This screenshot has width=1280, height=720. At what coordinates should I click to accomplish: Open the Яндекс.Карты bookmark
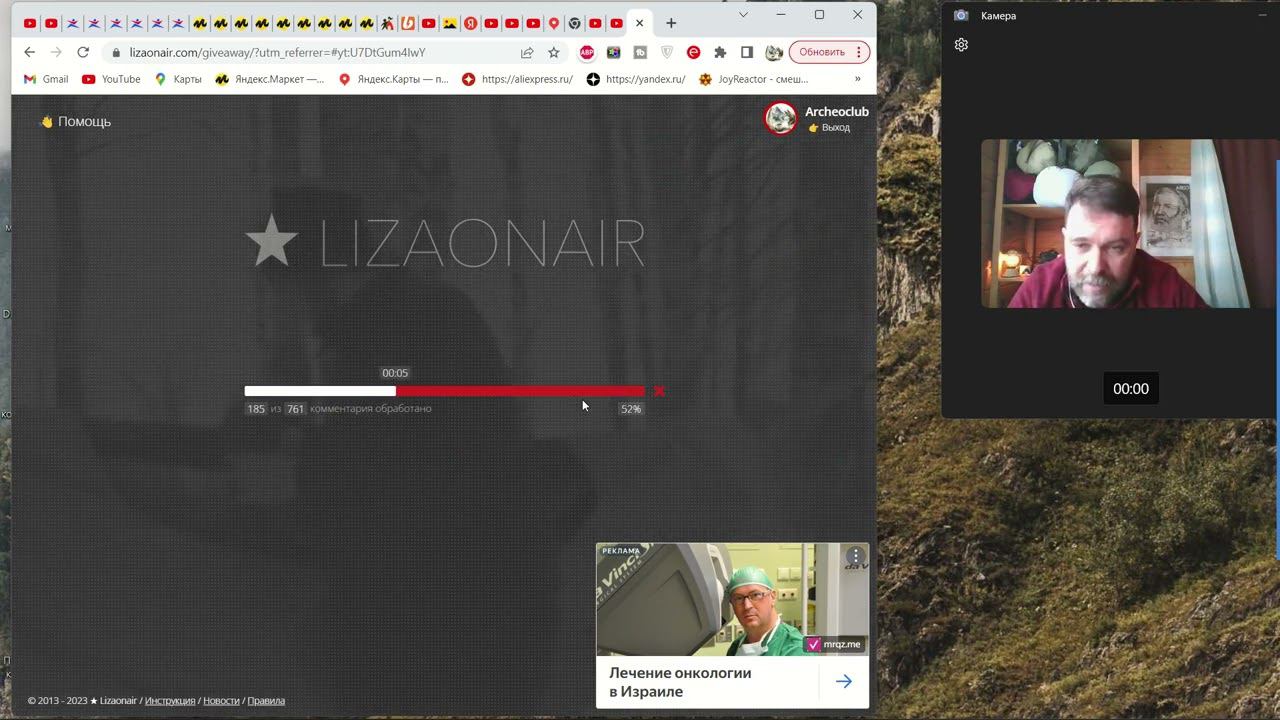click(x=393, y=79)
